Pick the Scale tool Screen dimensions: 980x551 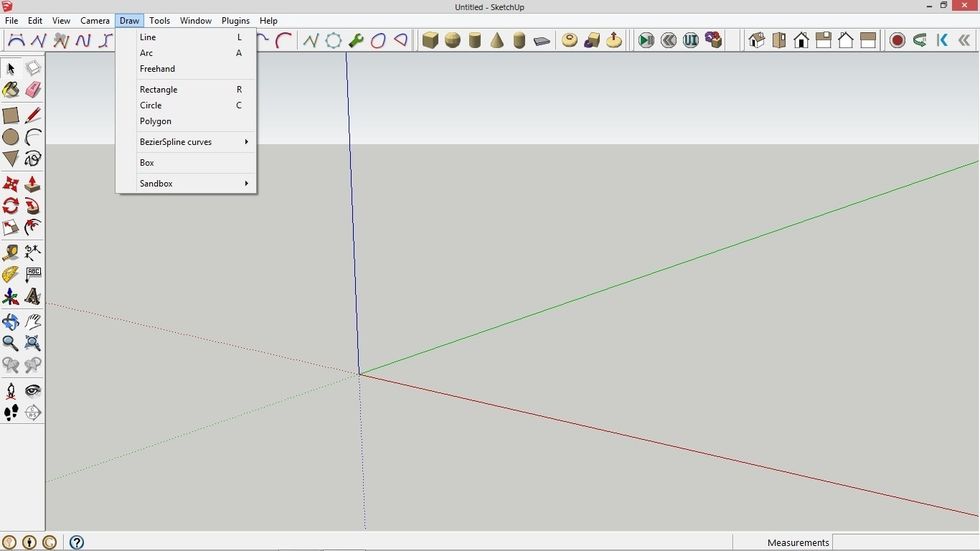[11, 227]
